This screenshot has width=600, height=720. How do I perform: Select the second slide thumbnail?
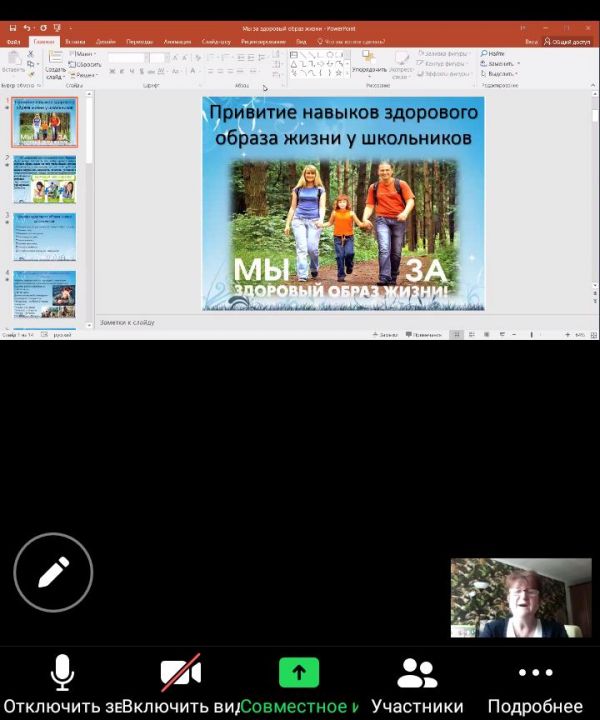coord(44,180)
